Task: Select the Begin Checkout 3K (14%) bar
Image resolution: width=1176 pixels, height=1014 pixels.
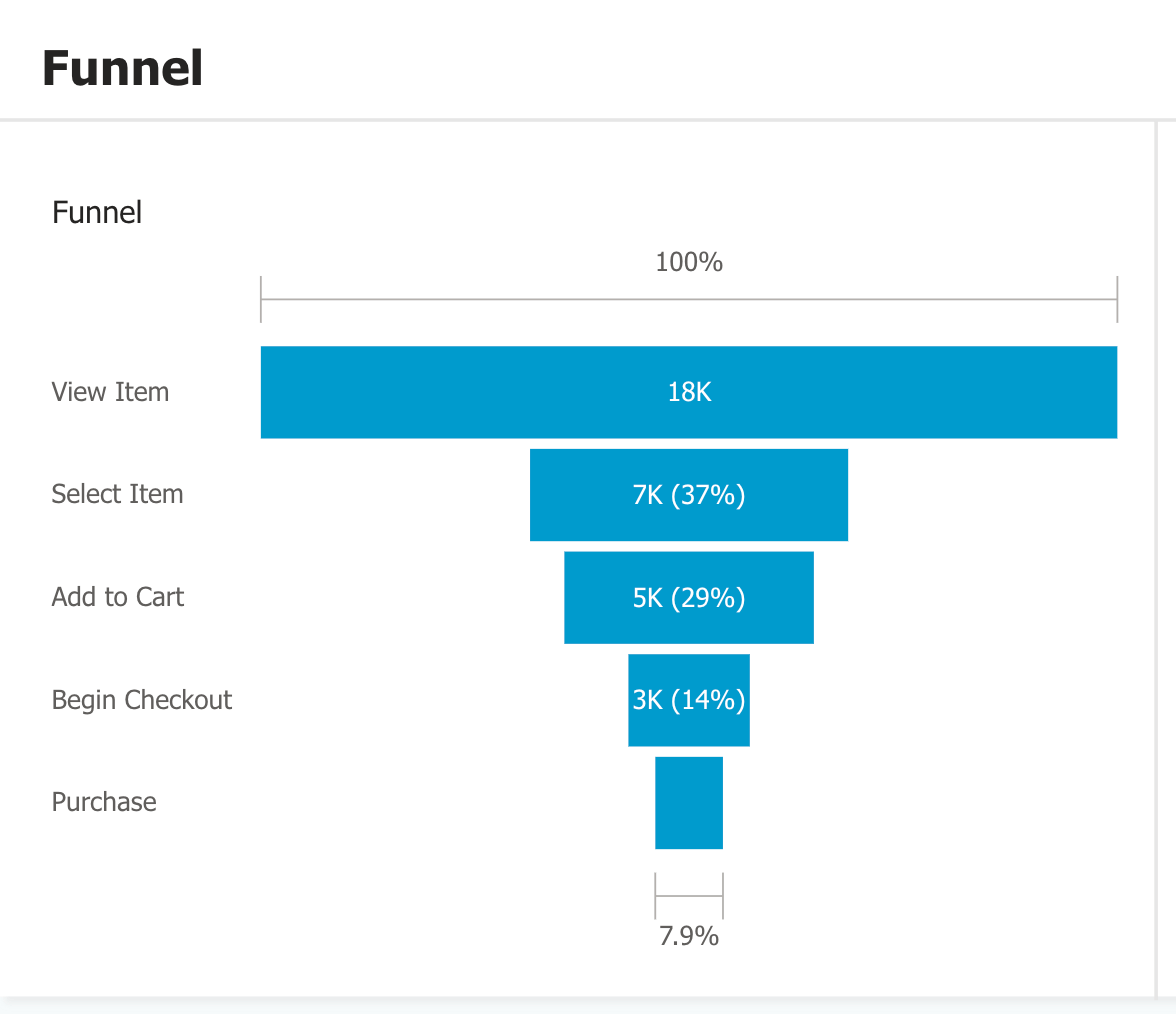Action: [688, 700]
